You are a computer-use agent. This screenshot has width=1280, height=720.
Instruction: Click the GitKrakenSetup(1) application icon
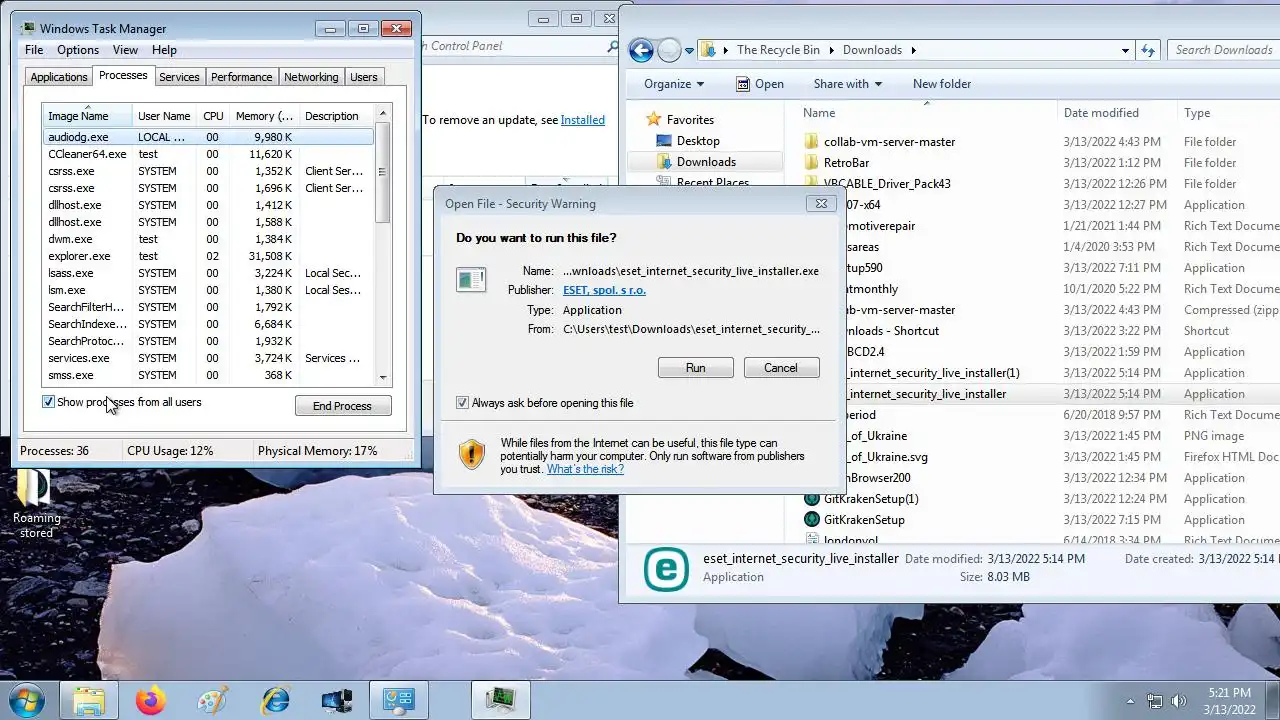(812, 499)
